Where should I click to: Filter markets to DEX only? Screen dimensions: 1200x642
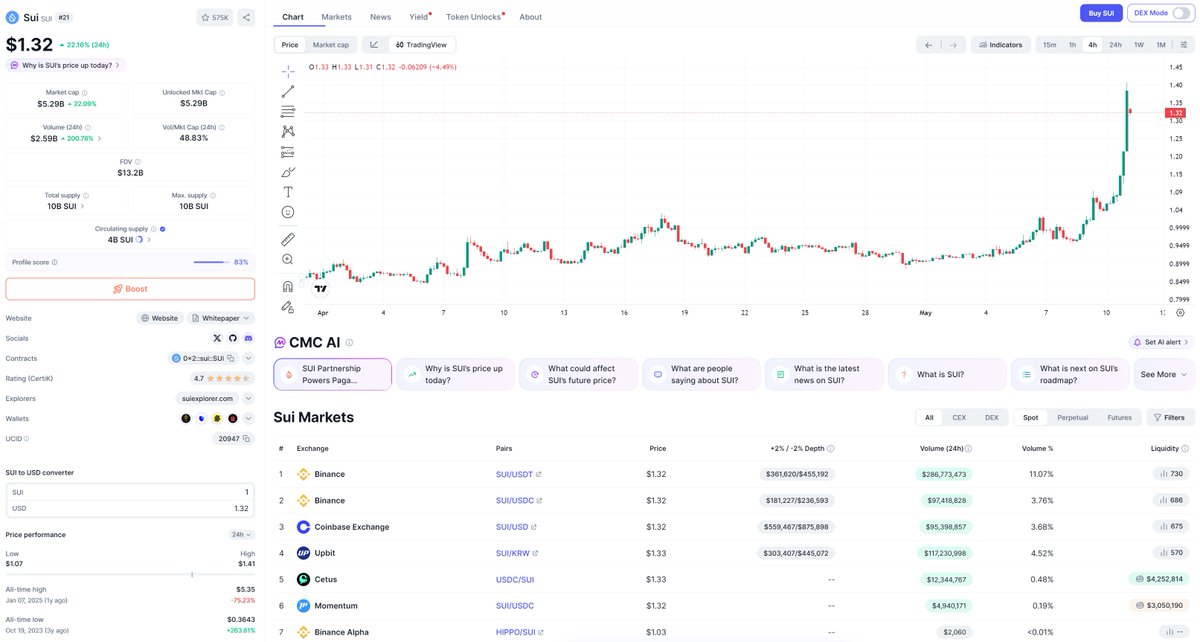pyautogui.click(x=991, y=418)
